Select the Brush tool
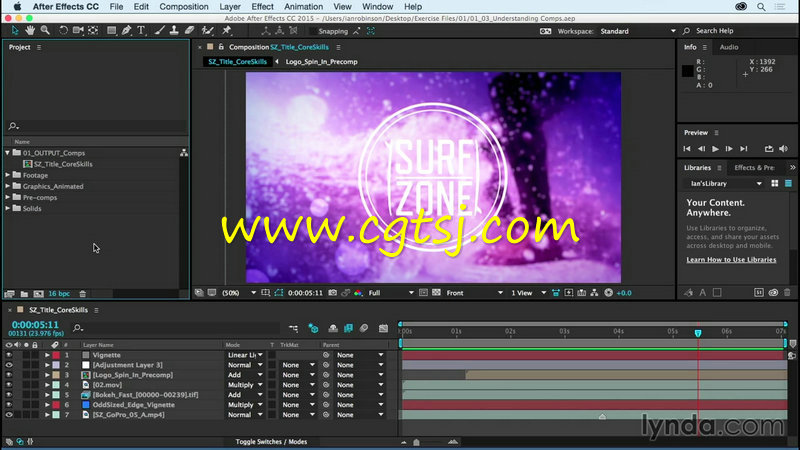 159,31
